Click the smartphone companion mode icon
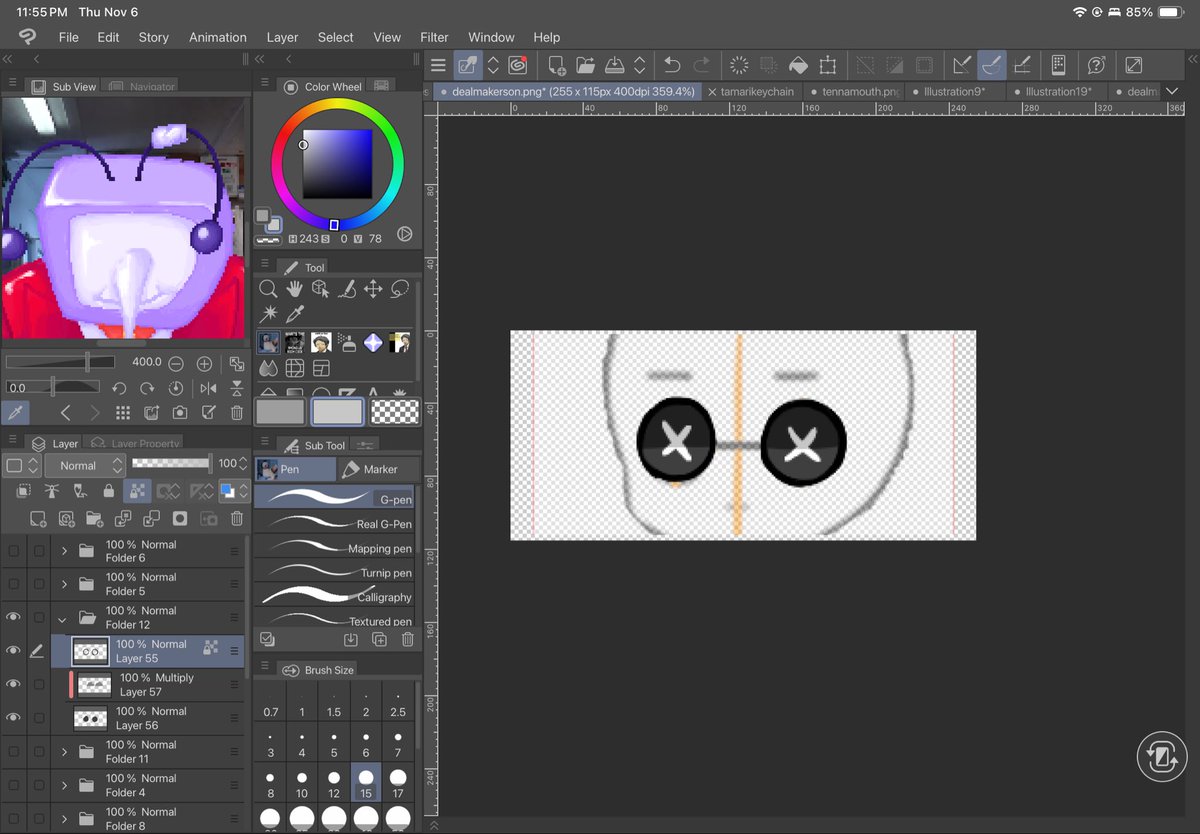The height and width of the screenshot is (834, 1200). coord(1058,65)
